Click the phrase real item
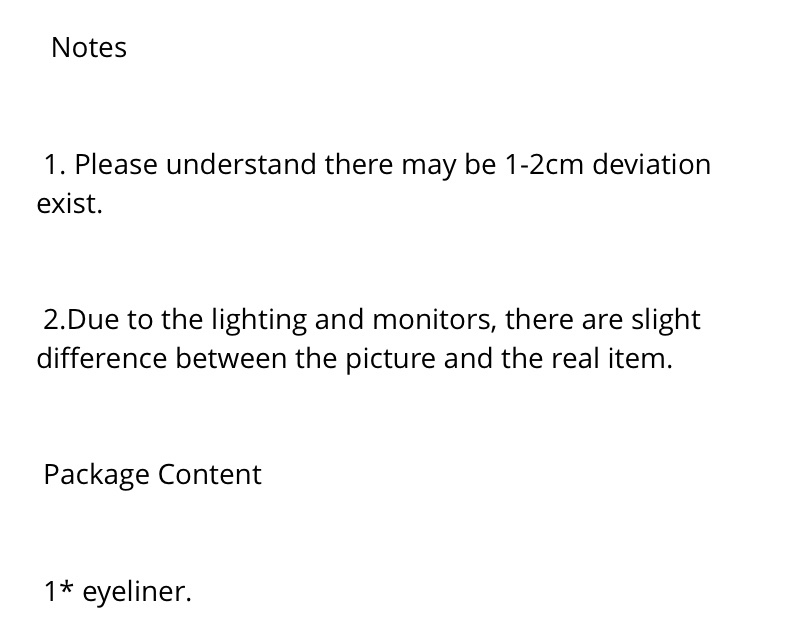The width and height of the screenshot is (805, 642). pos(612,358)
